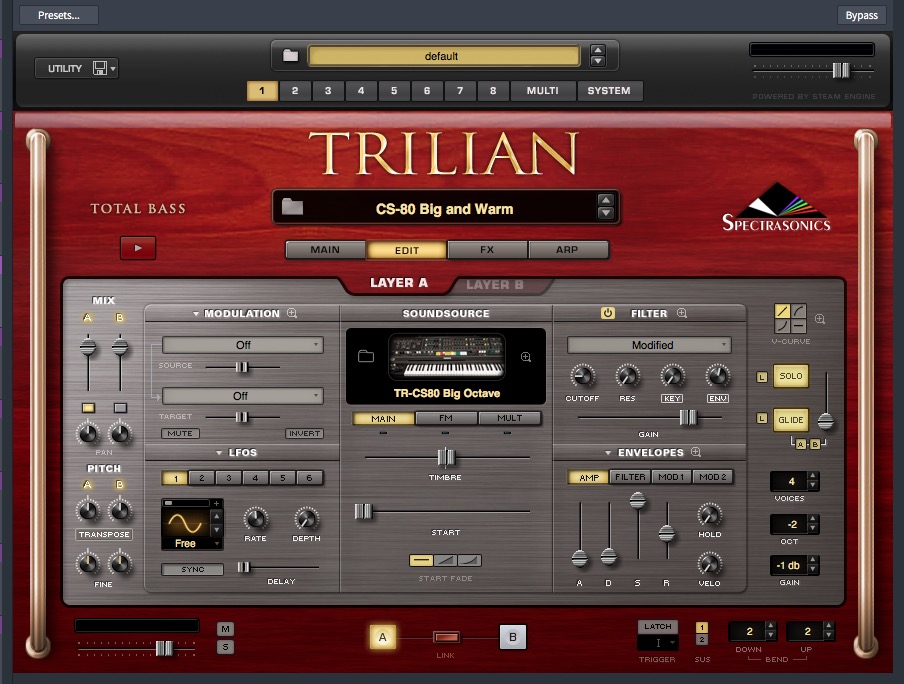Click the filter power icon
904x684 pixels.
point(607,313)
